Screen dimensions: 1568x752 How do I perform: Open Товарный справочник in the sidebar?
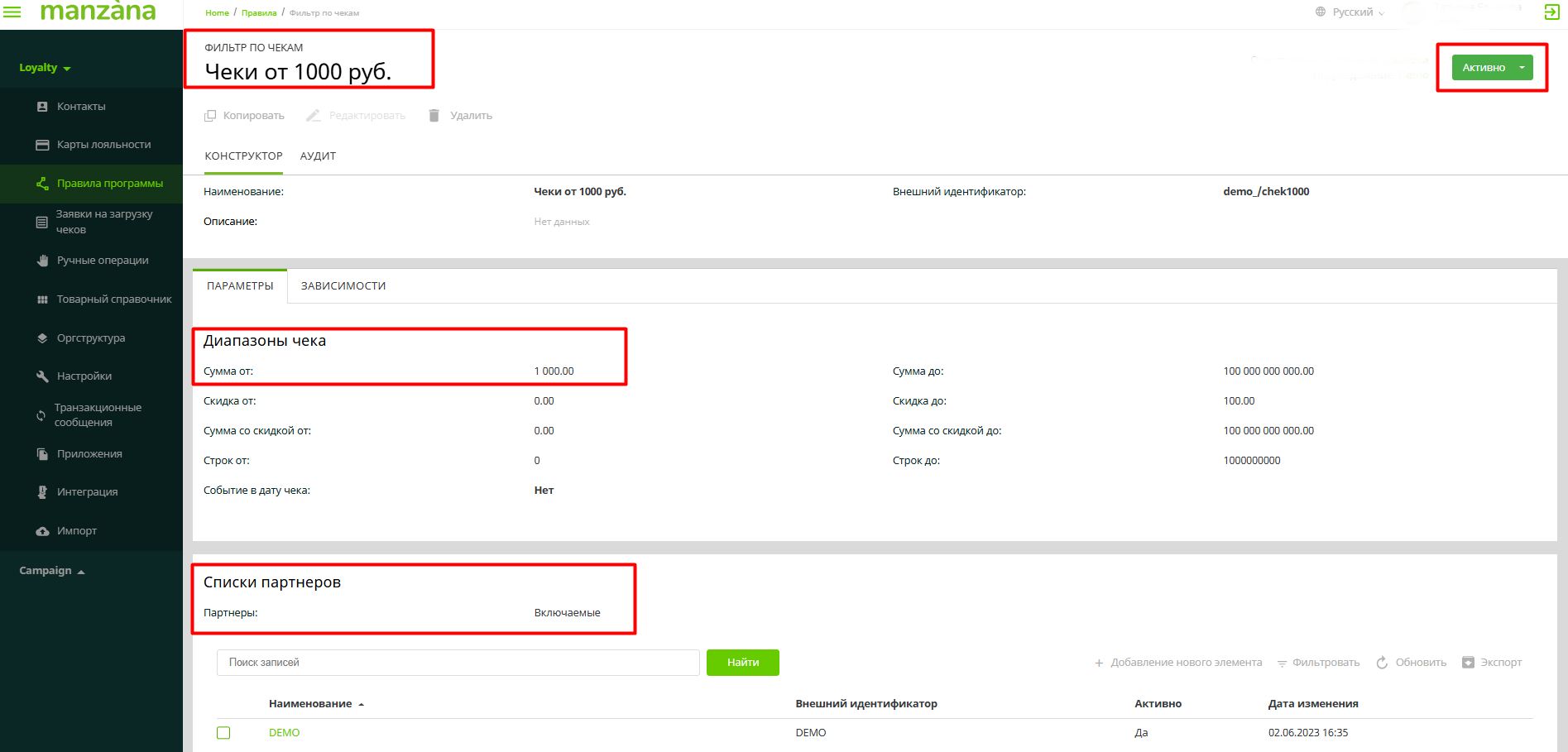pos(114,299)
